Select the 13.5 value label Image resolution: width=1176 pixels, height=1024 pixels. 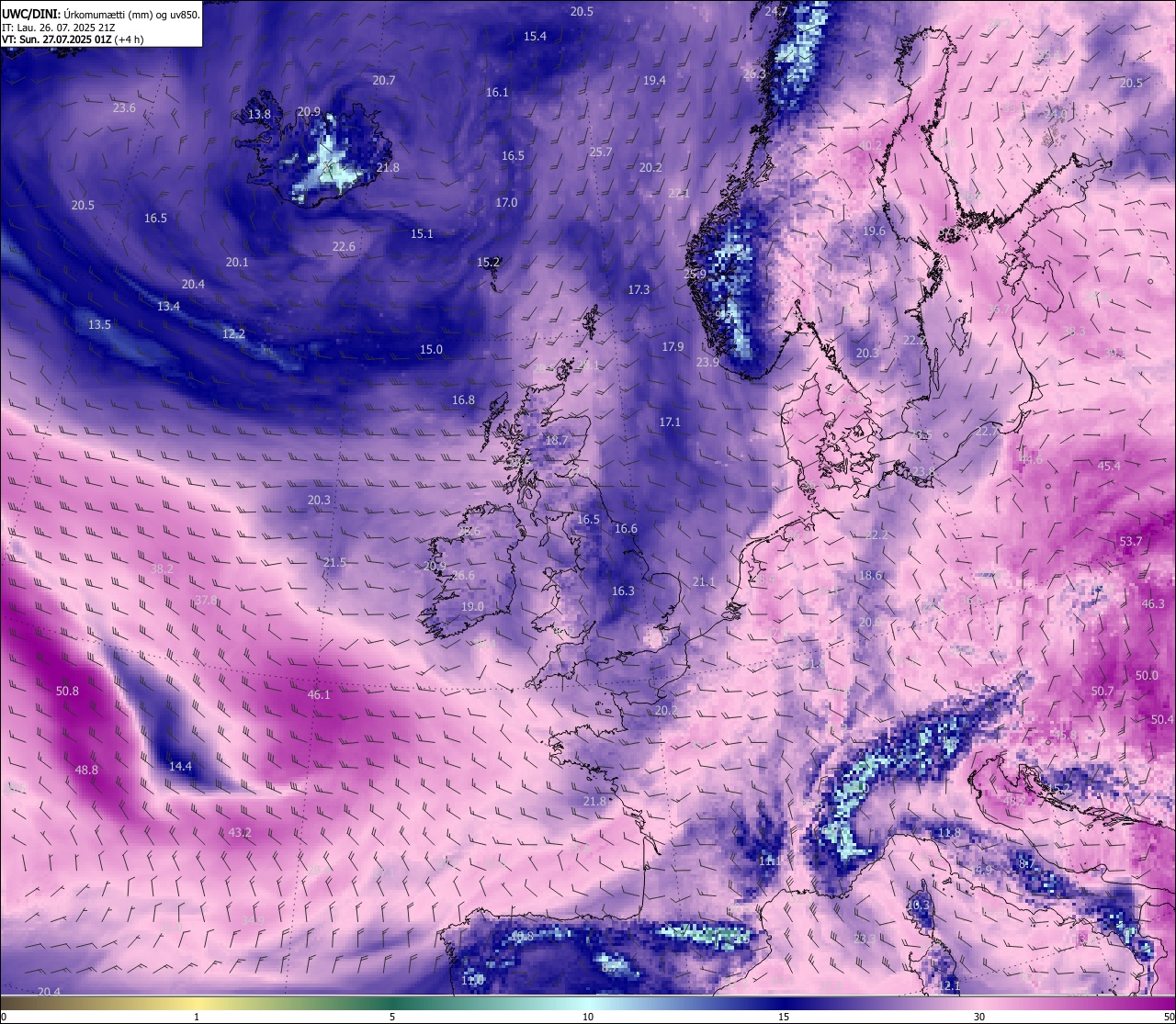[99, 325]
